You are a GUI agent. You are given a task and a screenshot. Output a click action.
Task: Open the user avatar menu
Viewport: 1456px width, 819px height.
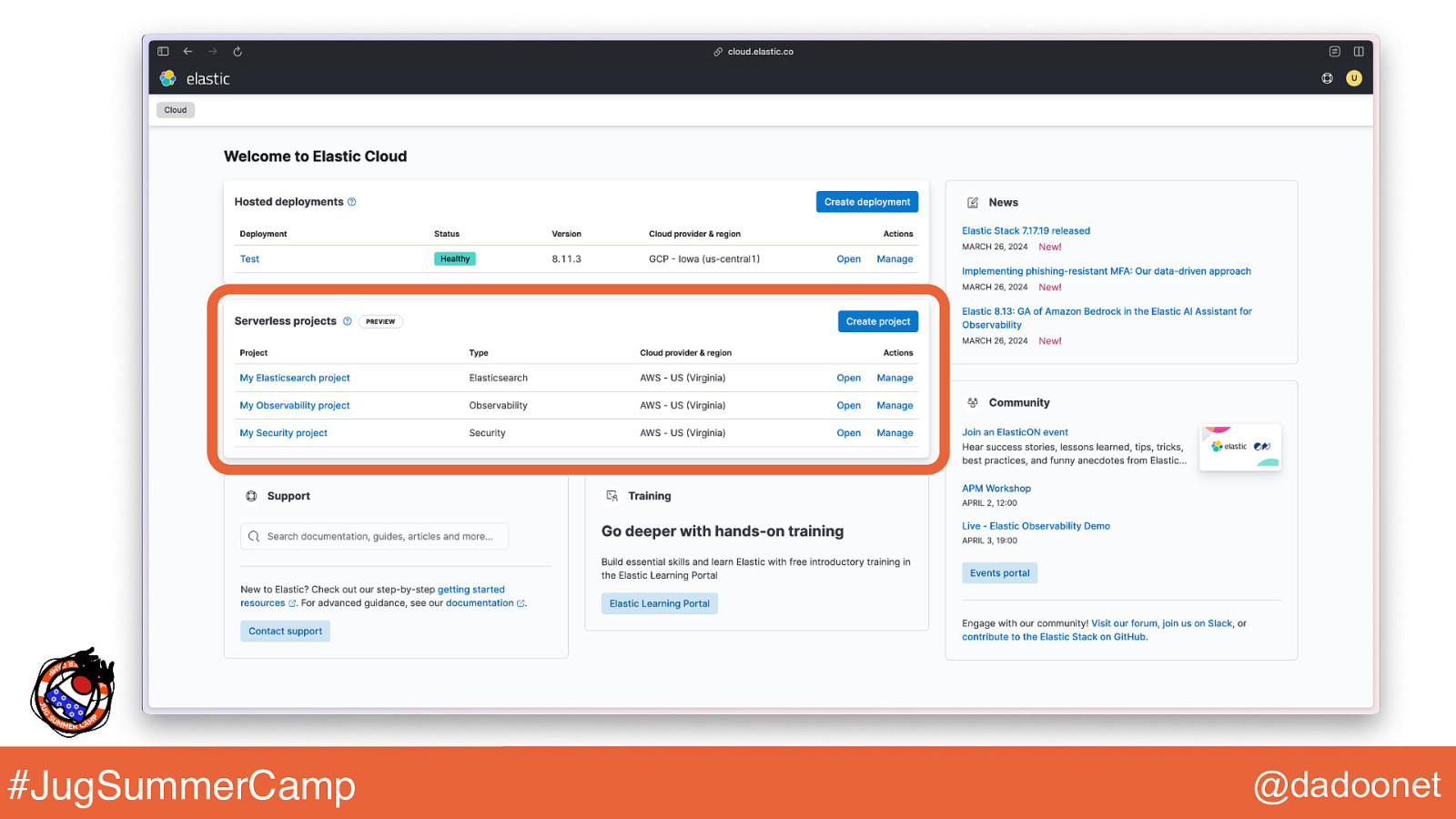(1354, 78)
